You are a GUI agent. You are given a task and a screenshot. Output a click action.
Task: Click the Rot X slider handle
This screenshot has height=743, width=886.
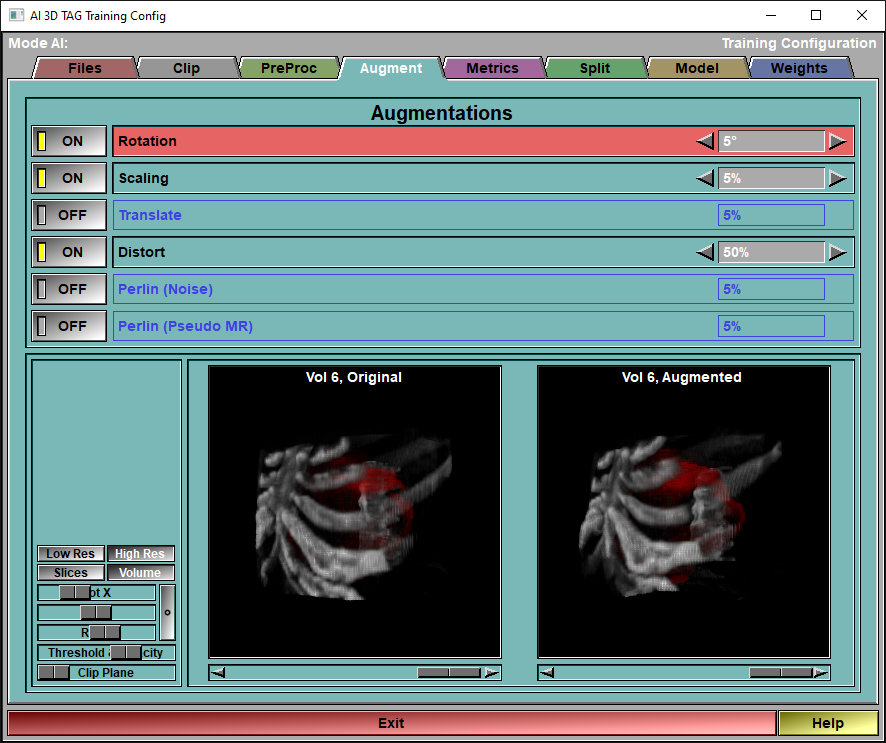(75, 593)
